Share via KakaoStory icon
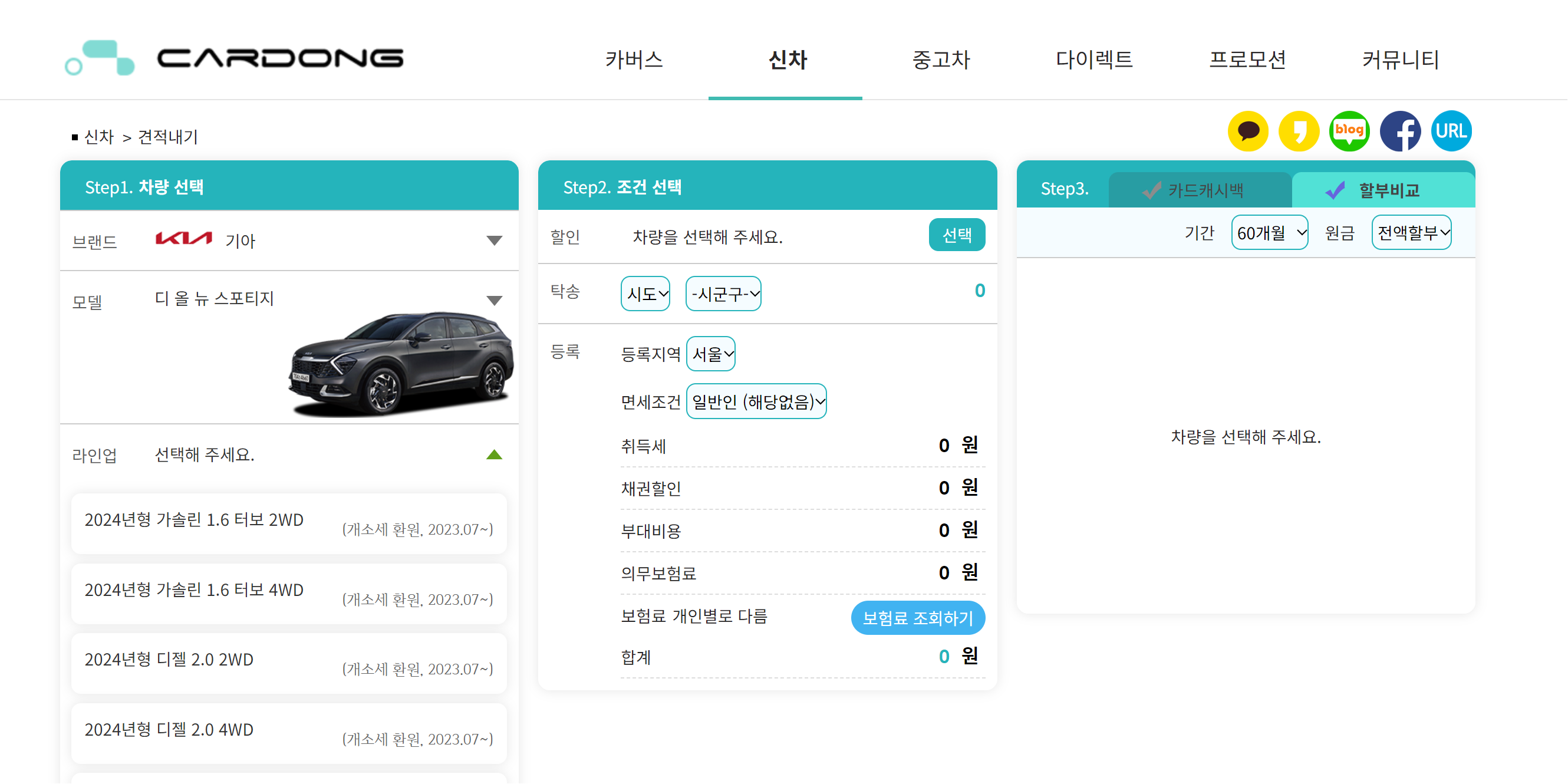Viewport: 1568px width, 784px height. click(1299, 131)
